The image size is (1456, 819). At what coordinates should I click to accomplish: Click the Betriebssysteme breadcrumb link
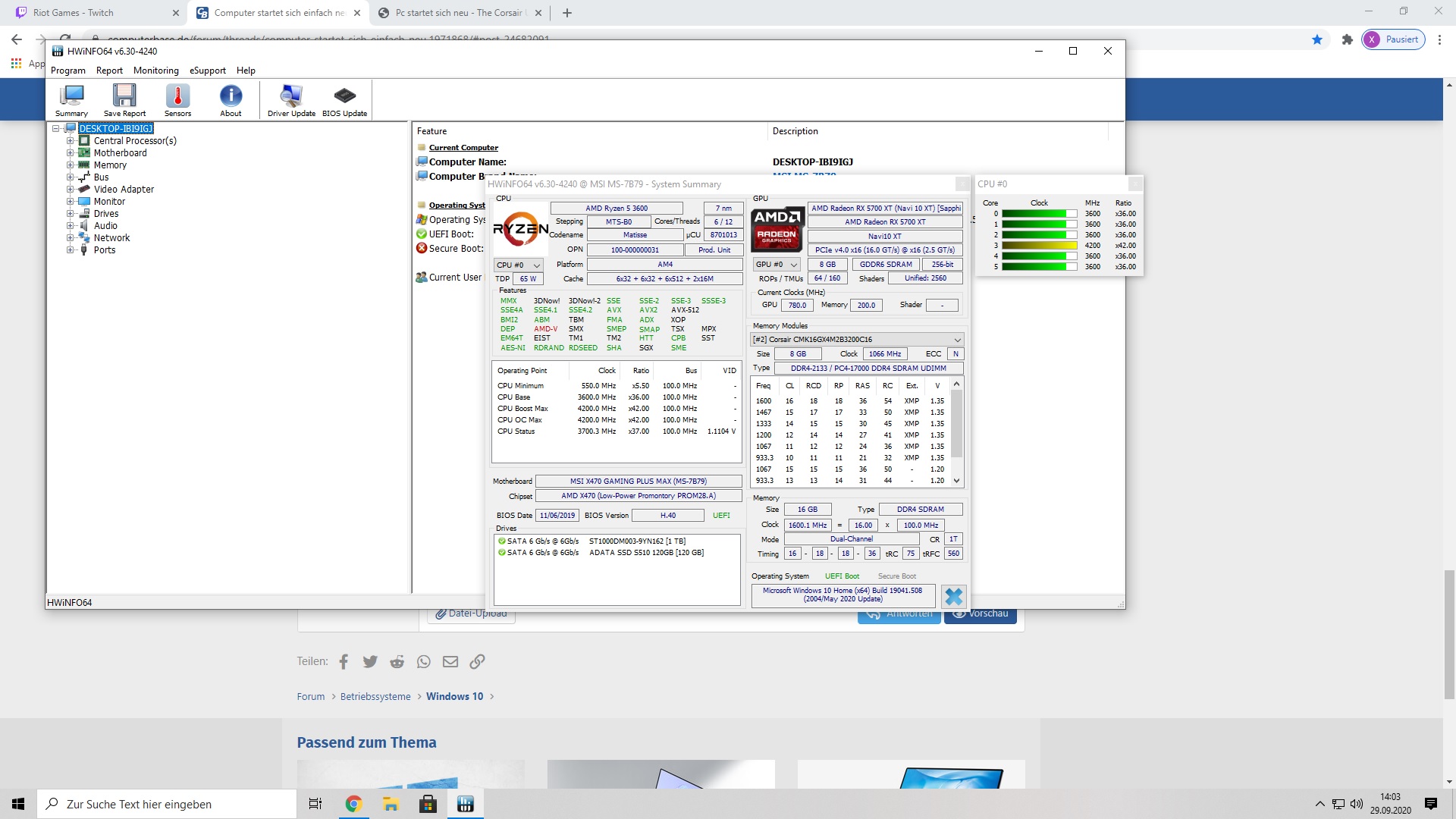tap(375, 697)
